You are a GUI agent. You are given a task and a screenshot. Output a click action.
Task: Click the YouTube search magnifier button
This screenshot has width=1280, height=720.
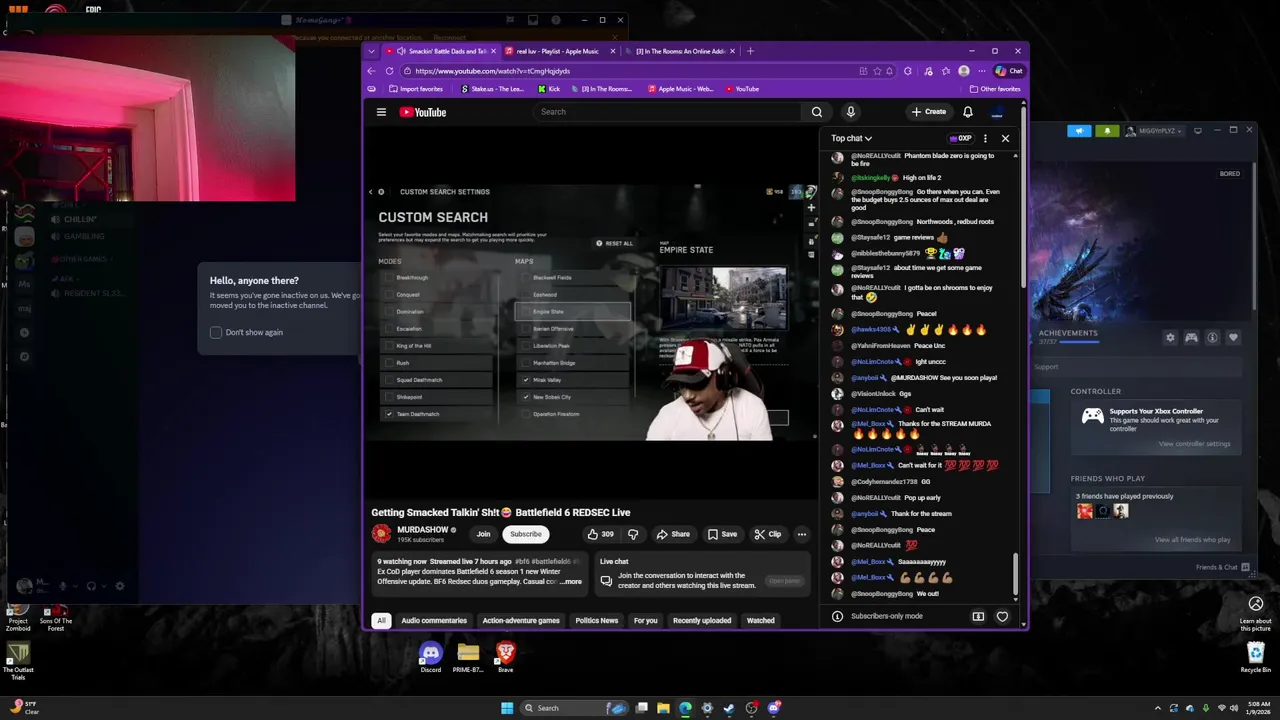click(x=817, y=112)
